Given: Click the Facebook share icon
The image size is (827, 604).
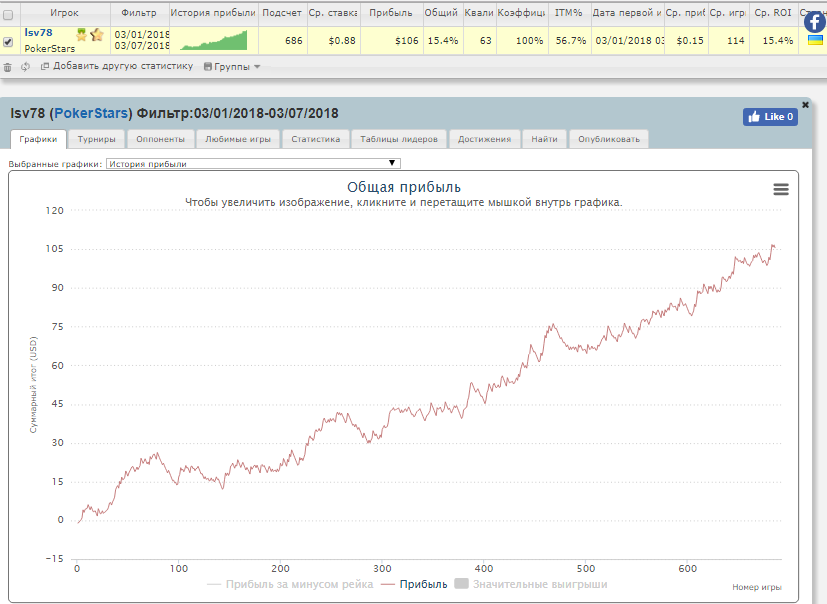Looking at the screenshot, I should (x=815, y=22).
